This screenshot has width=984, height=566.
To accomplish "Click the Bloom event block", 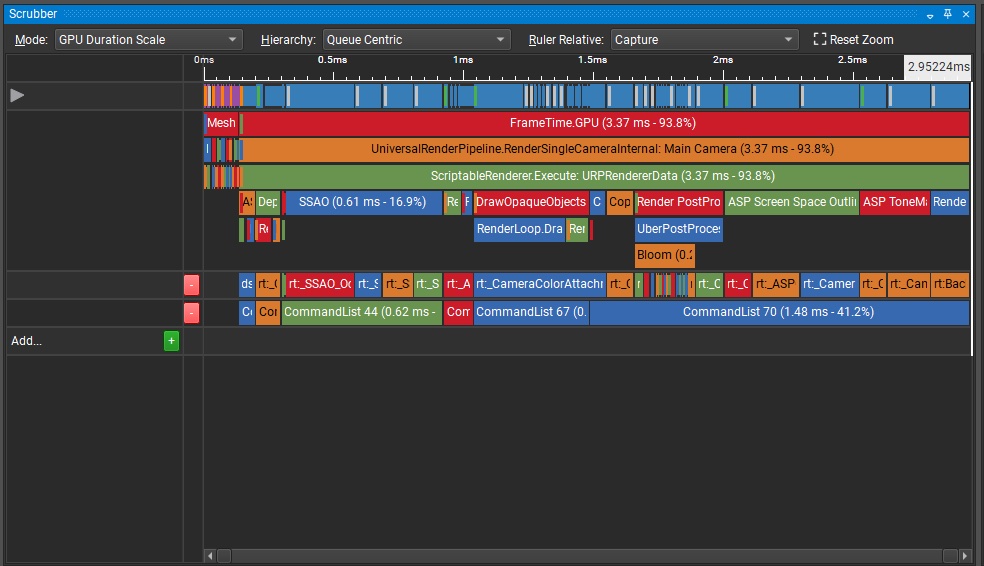I will (664, 255).
